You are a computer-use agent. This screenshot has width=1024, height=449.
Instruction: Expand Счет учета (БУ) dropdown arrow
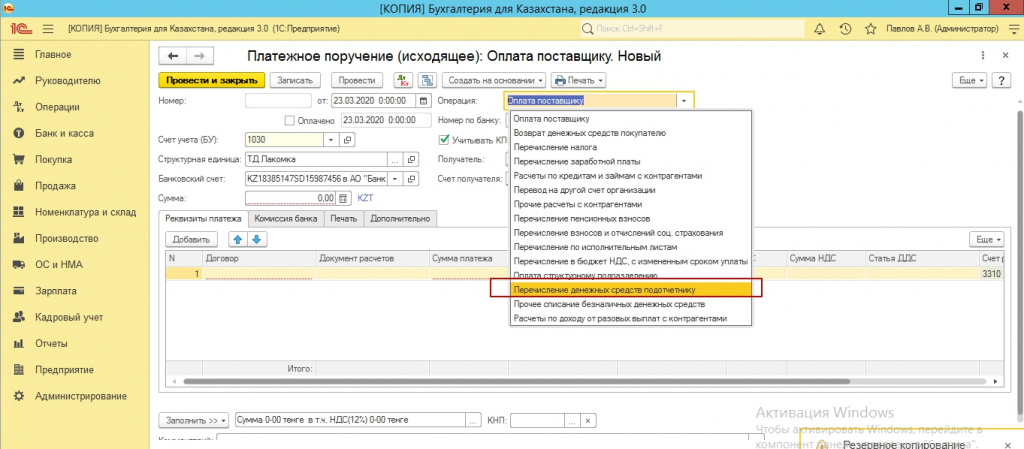tap(330, 140)
